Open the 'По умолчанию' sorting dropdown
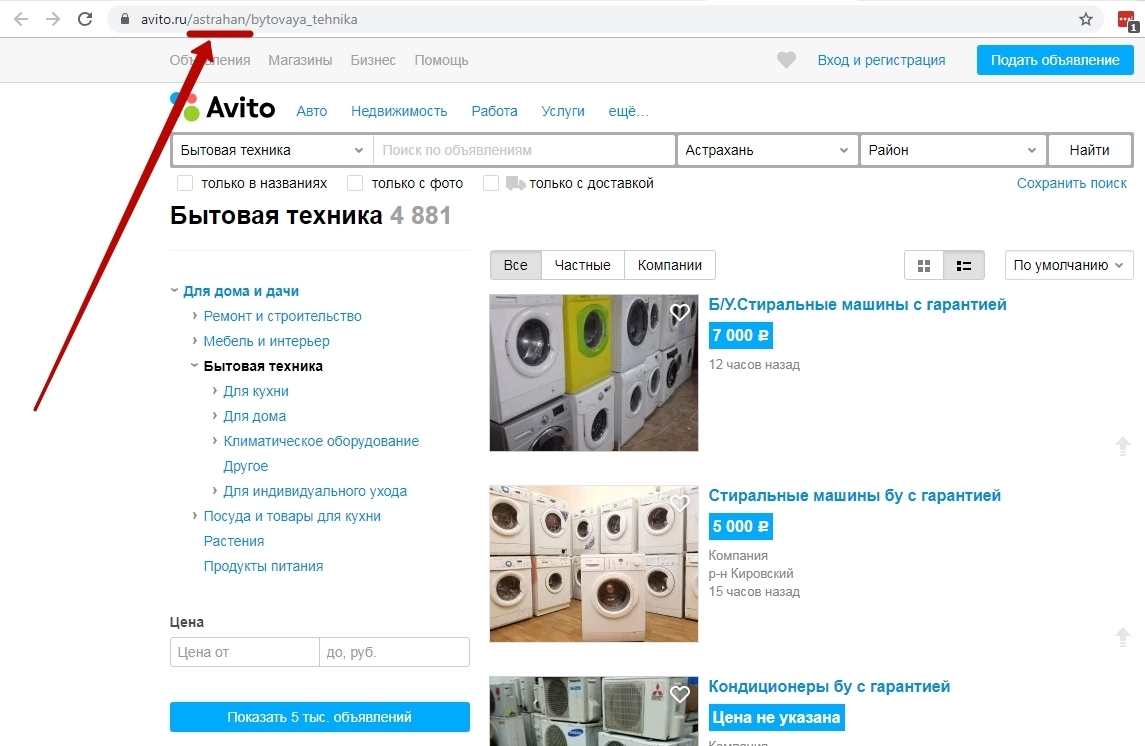 1068,265
